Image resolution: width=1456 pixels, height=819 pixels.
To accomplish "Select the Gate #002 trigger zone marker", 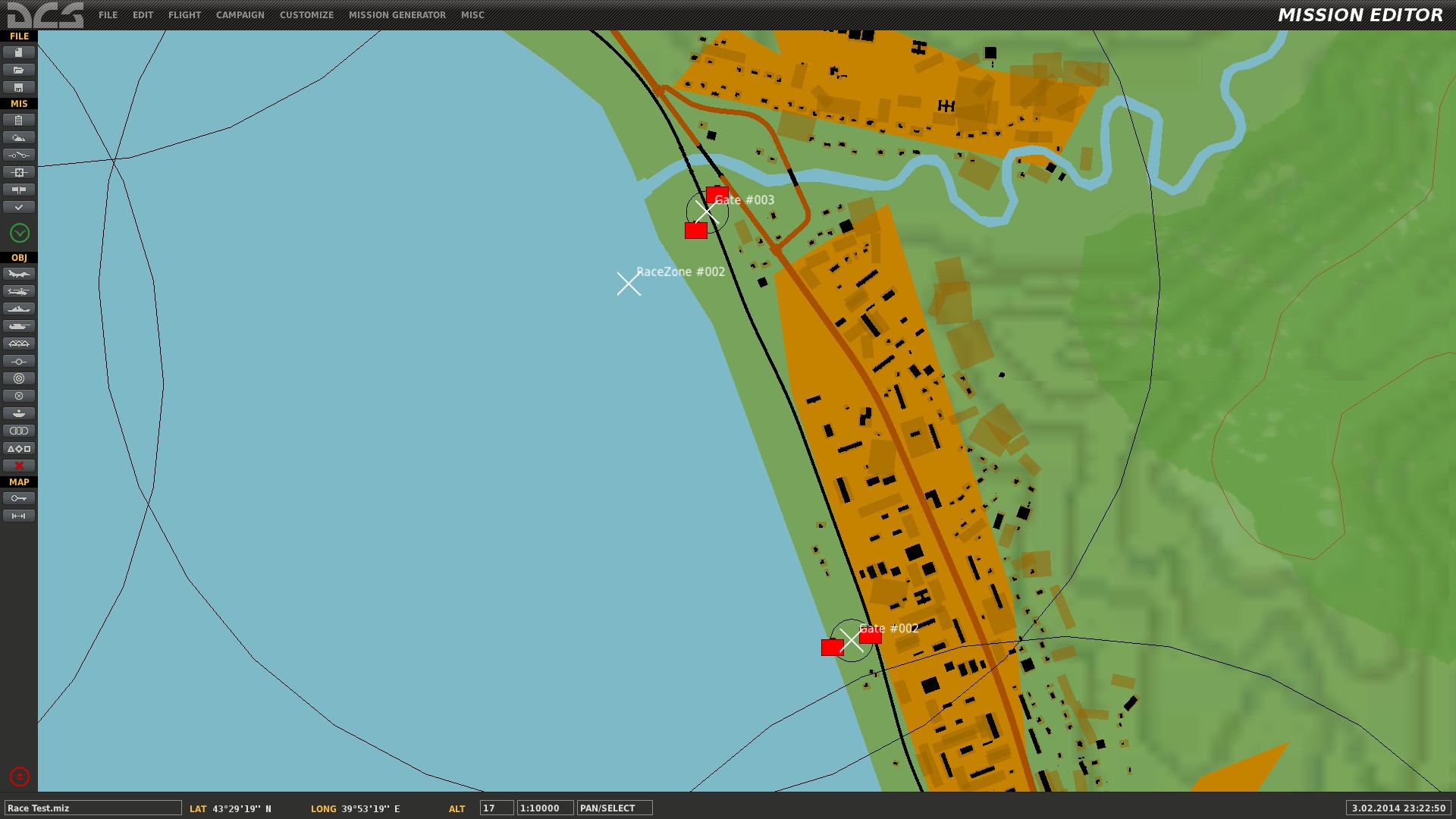I will pyautogui.click(x=851, y=640).
